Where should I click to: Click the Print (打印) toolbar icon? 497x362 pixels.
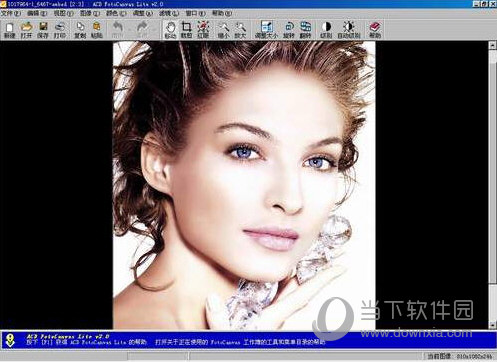click(x=60, y=30)
